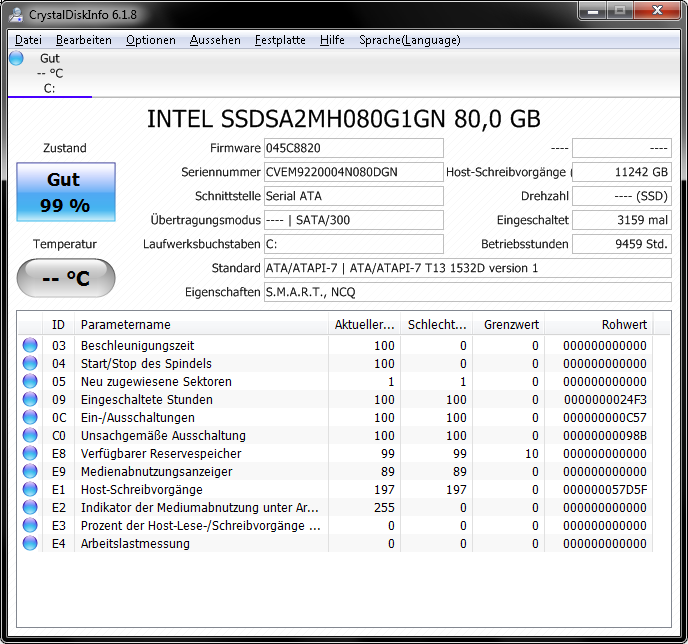Click the Host-Schreibvorgänge value 11242 GB
The image size is (688, 644).
(x=622, y=172)
